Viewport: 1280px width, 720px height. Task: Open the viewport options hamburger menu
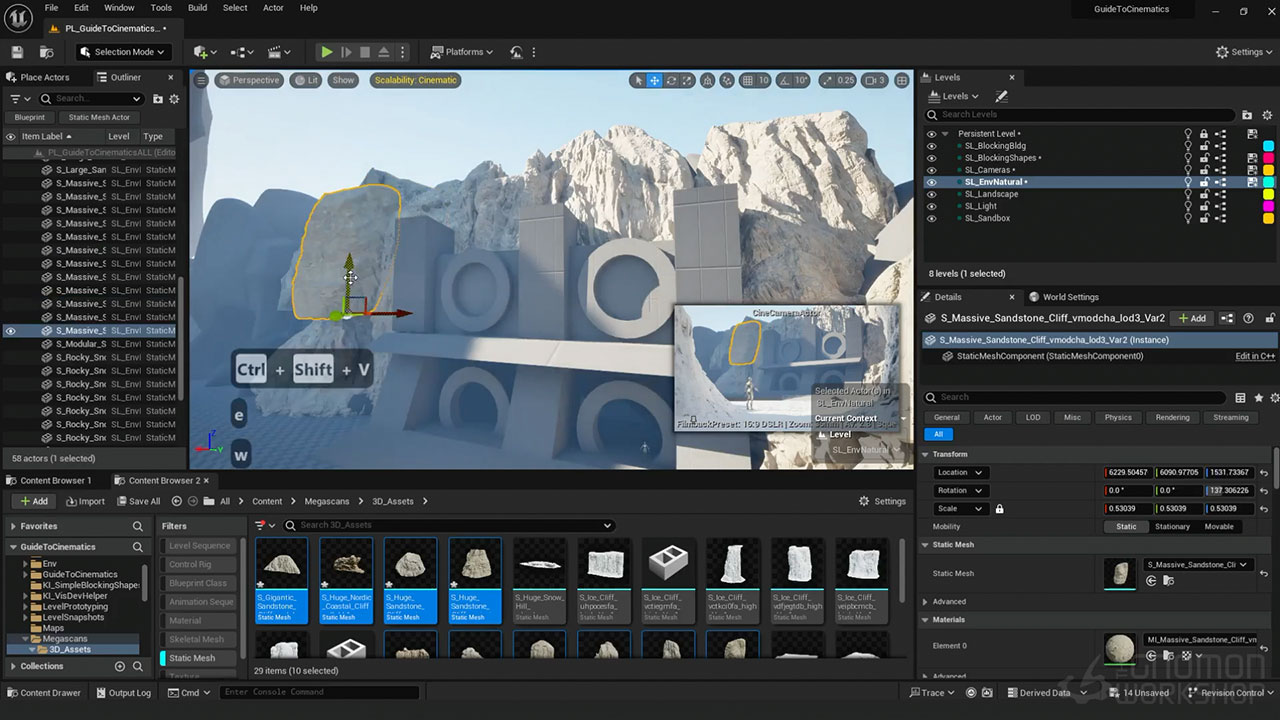click(201, 80)
